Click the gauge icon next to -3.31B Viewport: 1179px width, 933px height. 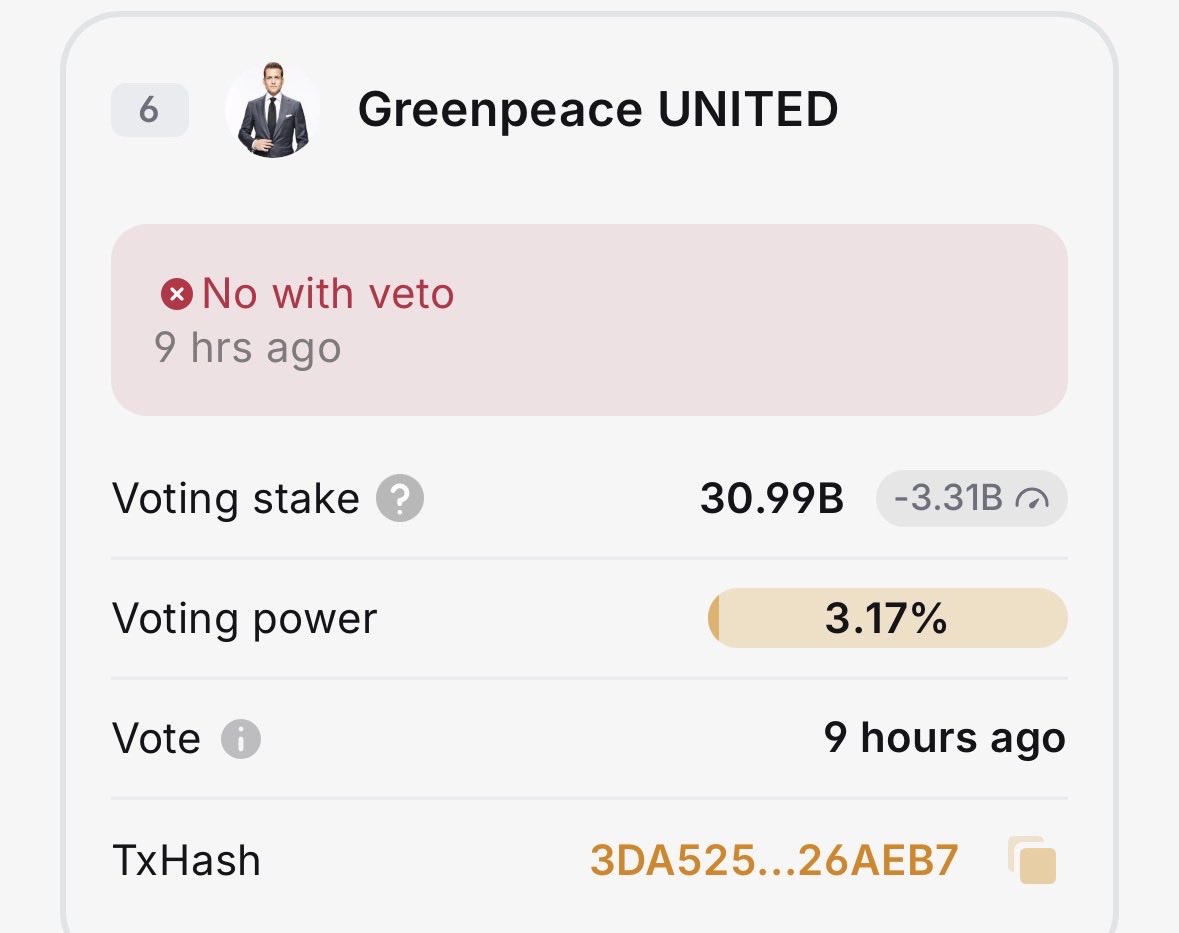(x=1032, y=498)
